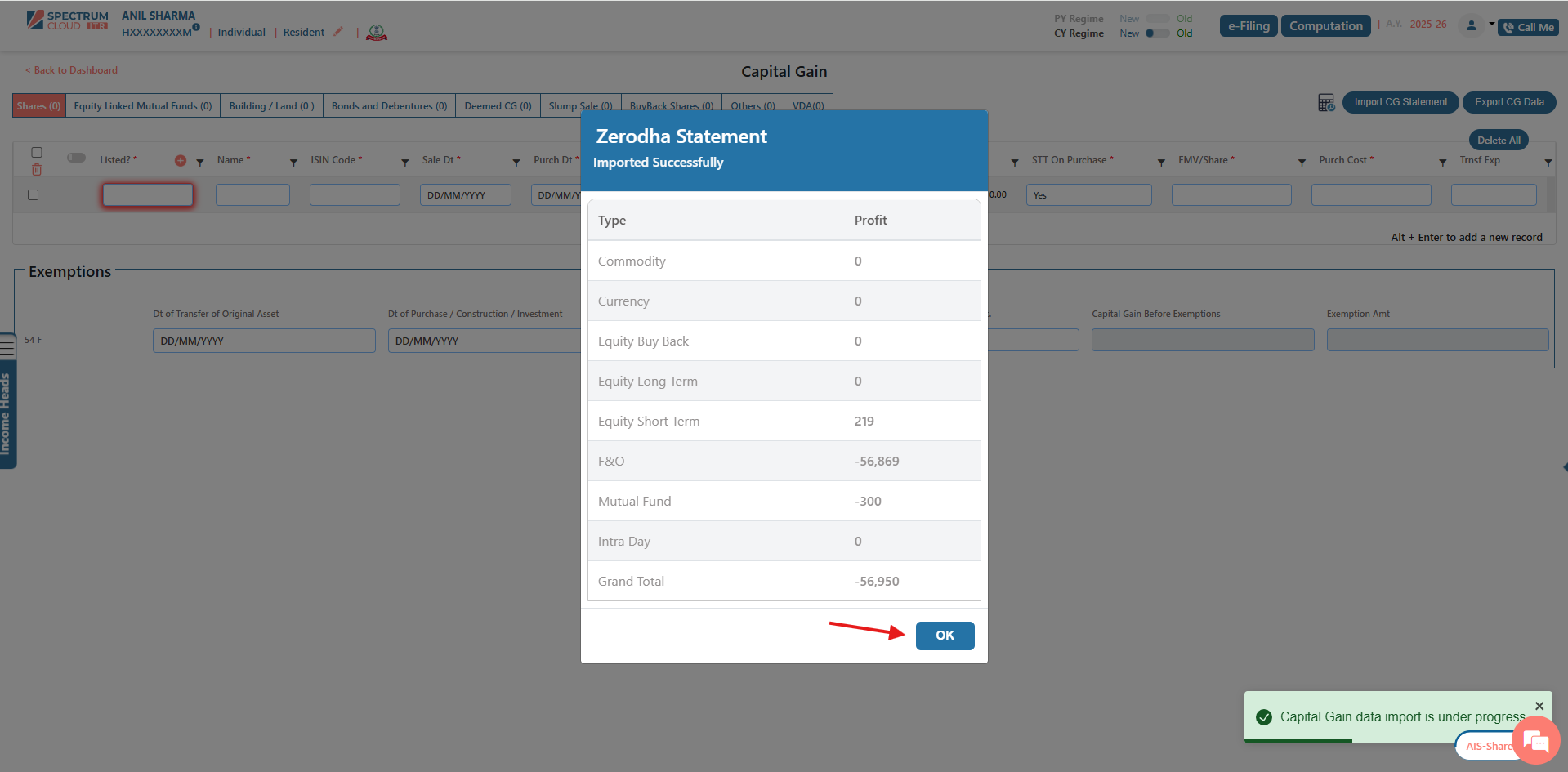This screenshot has width=1568, height=772.
Task: Open the calculator search icon
Action: (x=1326, y=103)
